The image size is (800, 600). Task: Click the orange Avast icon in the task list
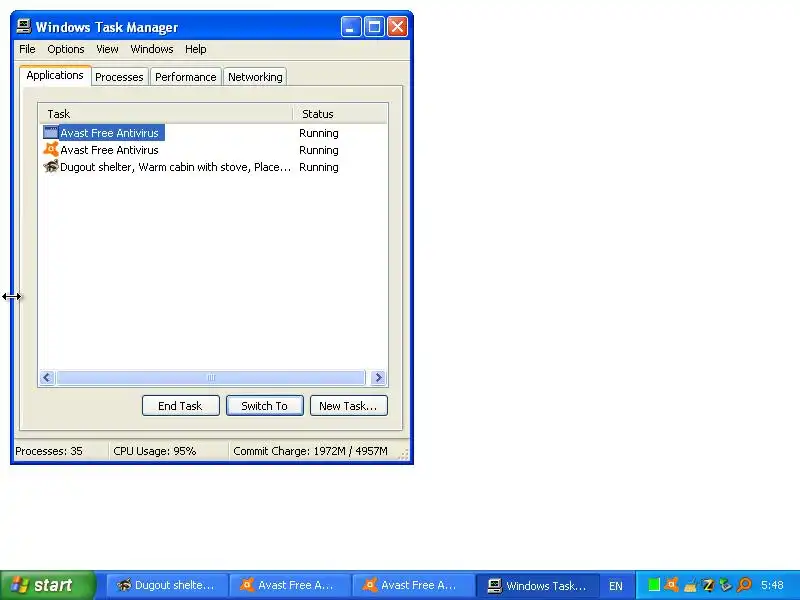click(x=51, y=149)
